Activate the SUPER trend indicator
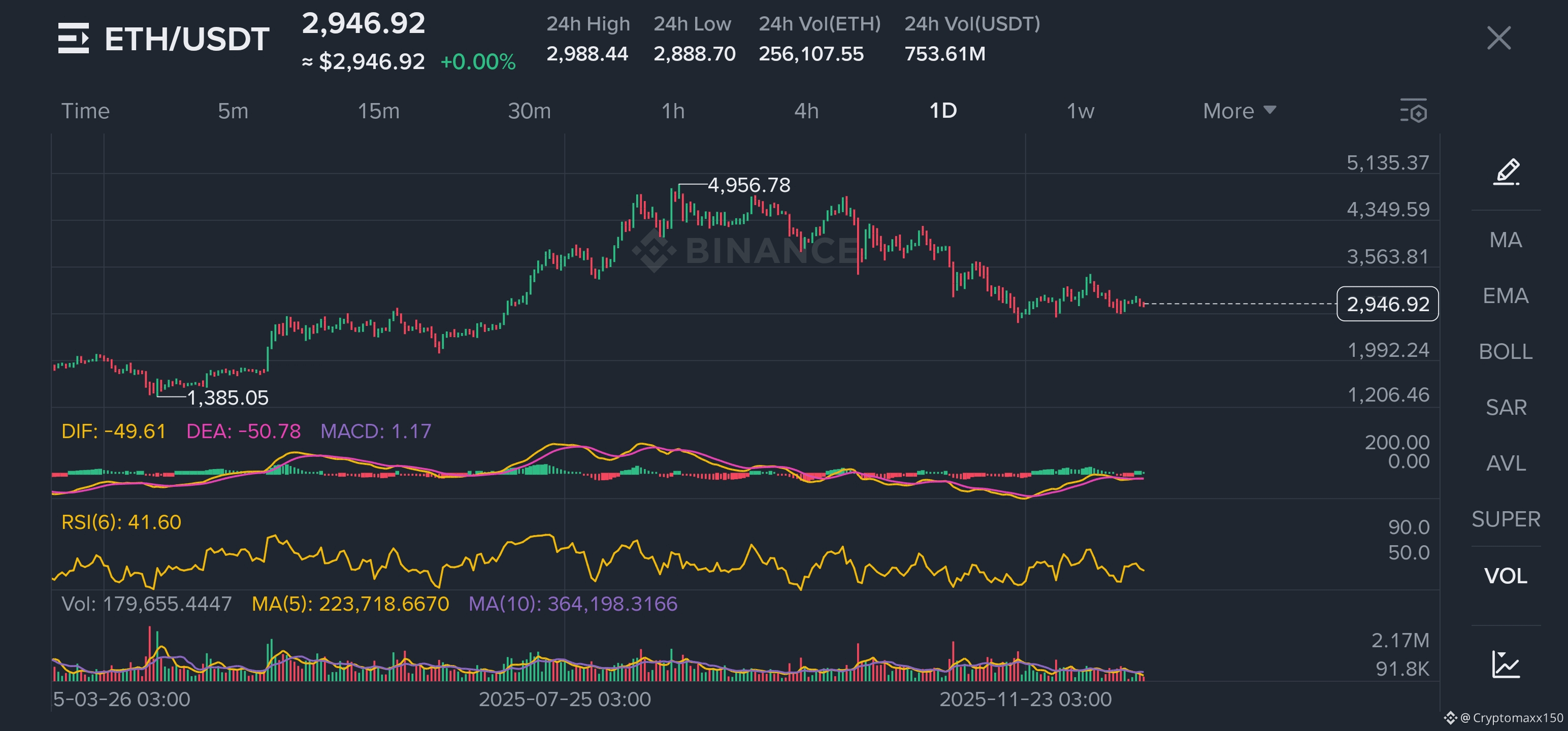1568x731 pixels. pyautogui.click(x=1506, y=519)
